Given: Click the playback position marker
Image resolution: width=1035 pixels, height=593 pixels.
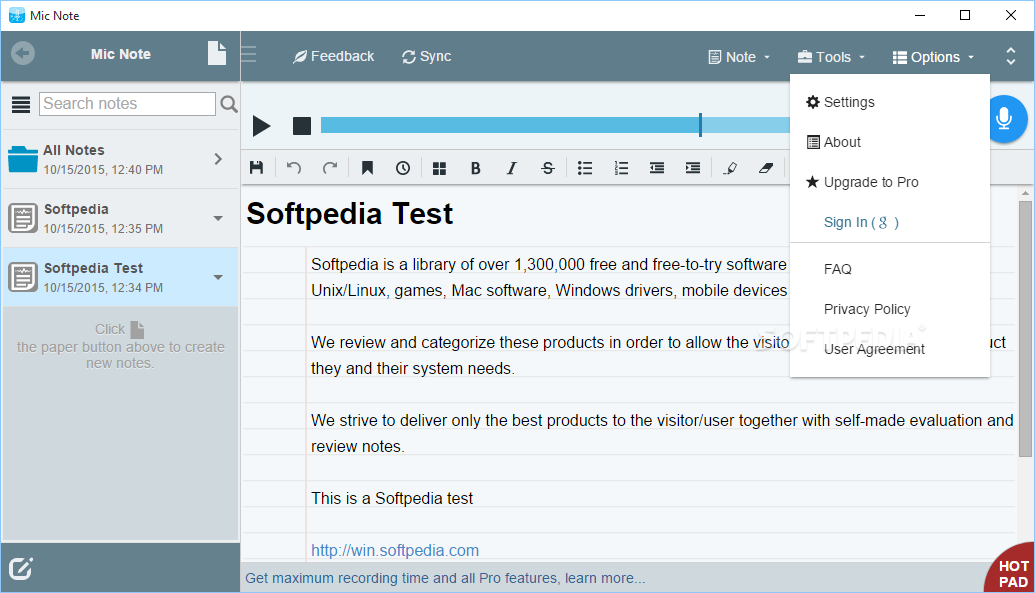Looking at the screenshot, I should [700, 125].
